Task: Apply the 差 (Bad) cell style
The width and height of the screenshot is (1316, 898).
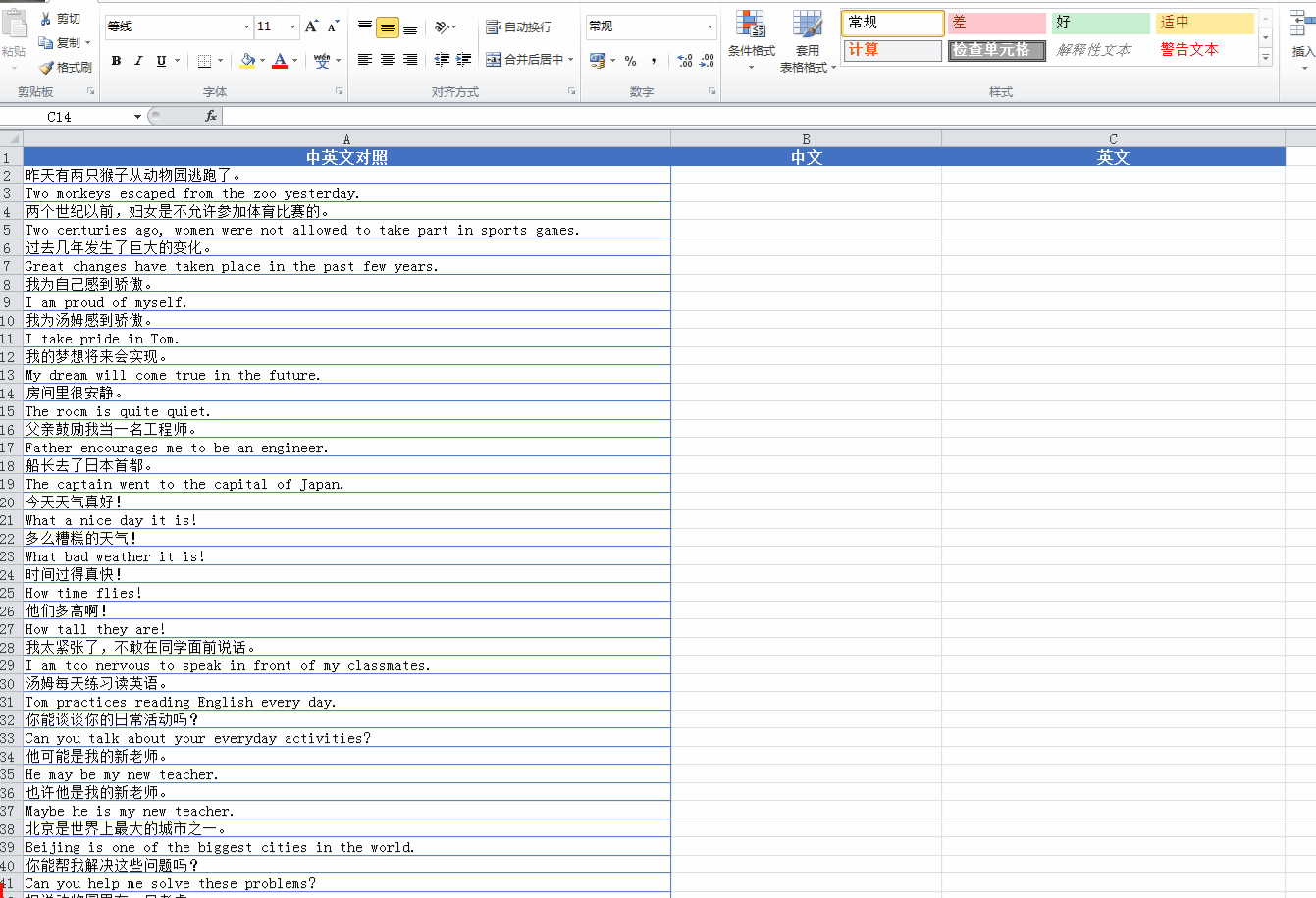Action: point(997,23)
